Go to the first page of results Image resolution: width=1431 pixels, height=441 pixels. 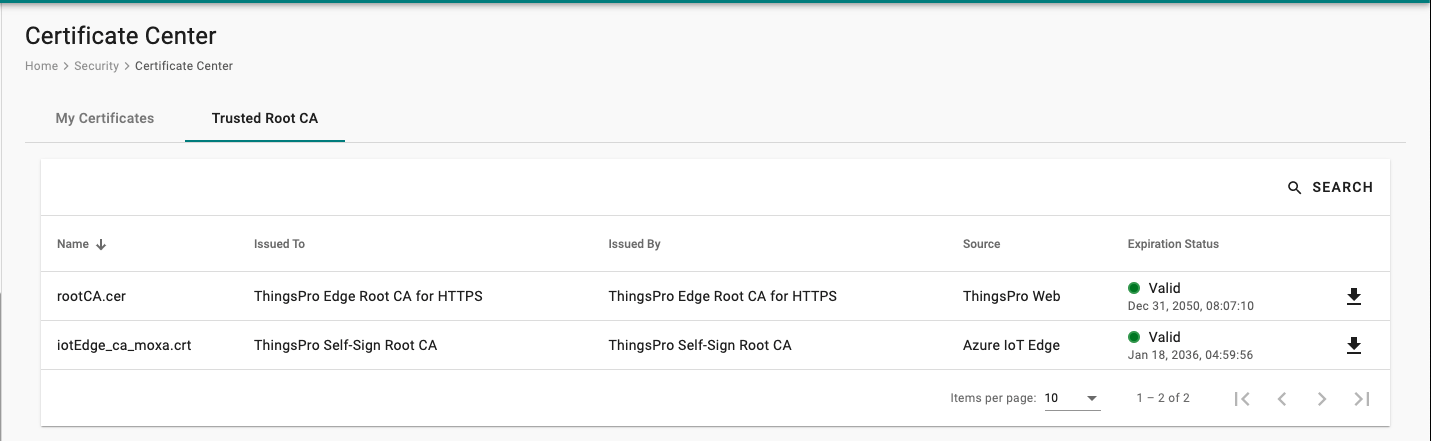[x=1242, y=398]
